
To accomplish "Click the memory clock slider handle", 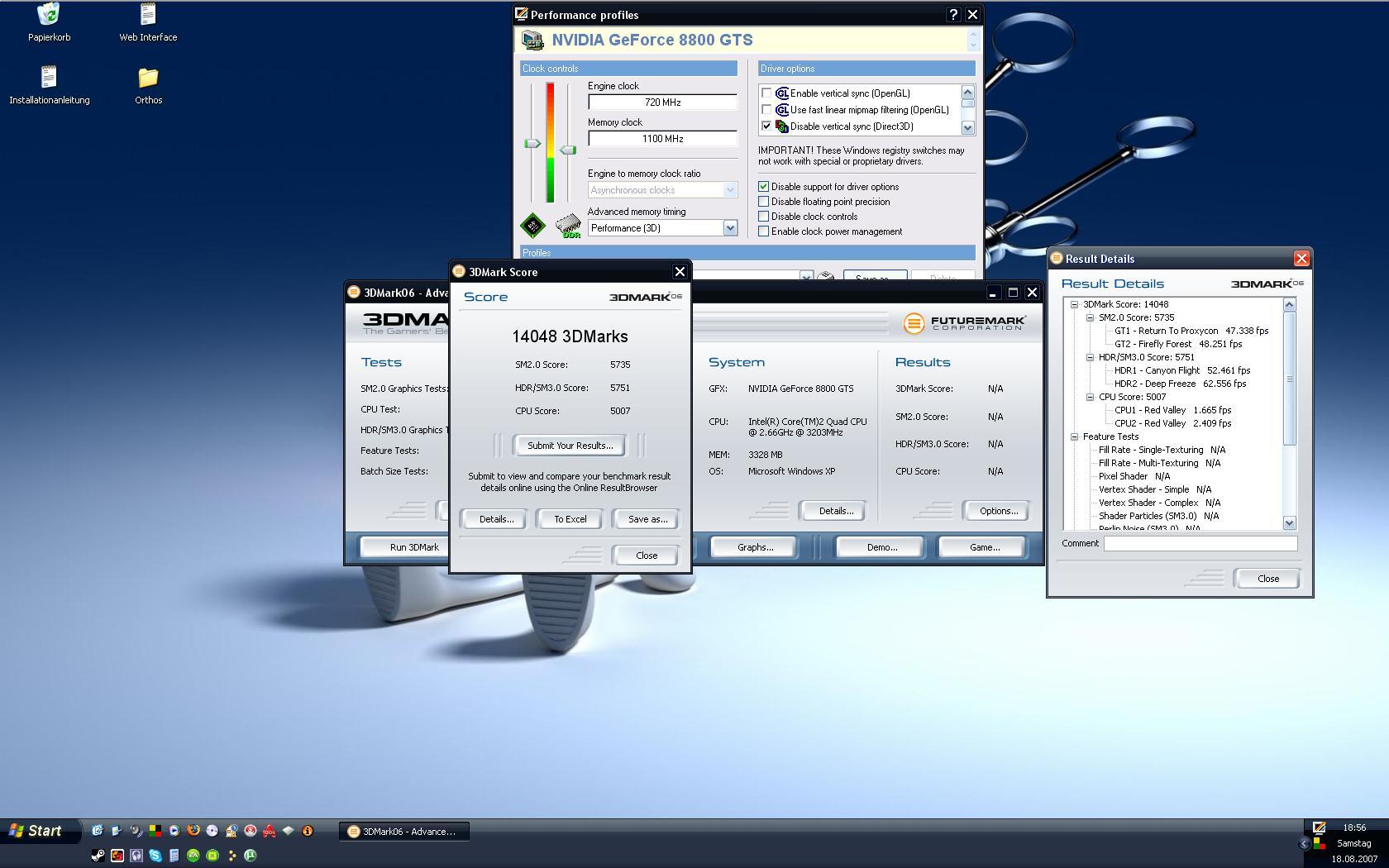I will tap(568, 150).
